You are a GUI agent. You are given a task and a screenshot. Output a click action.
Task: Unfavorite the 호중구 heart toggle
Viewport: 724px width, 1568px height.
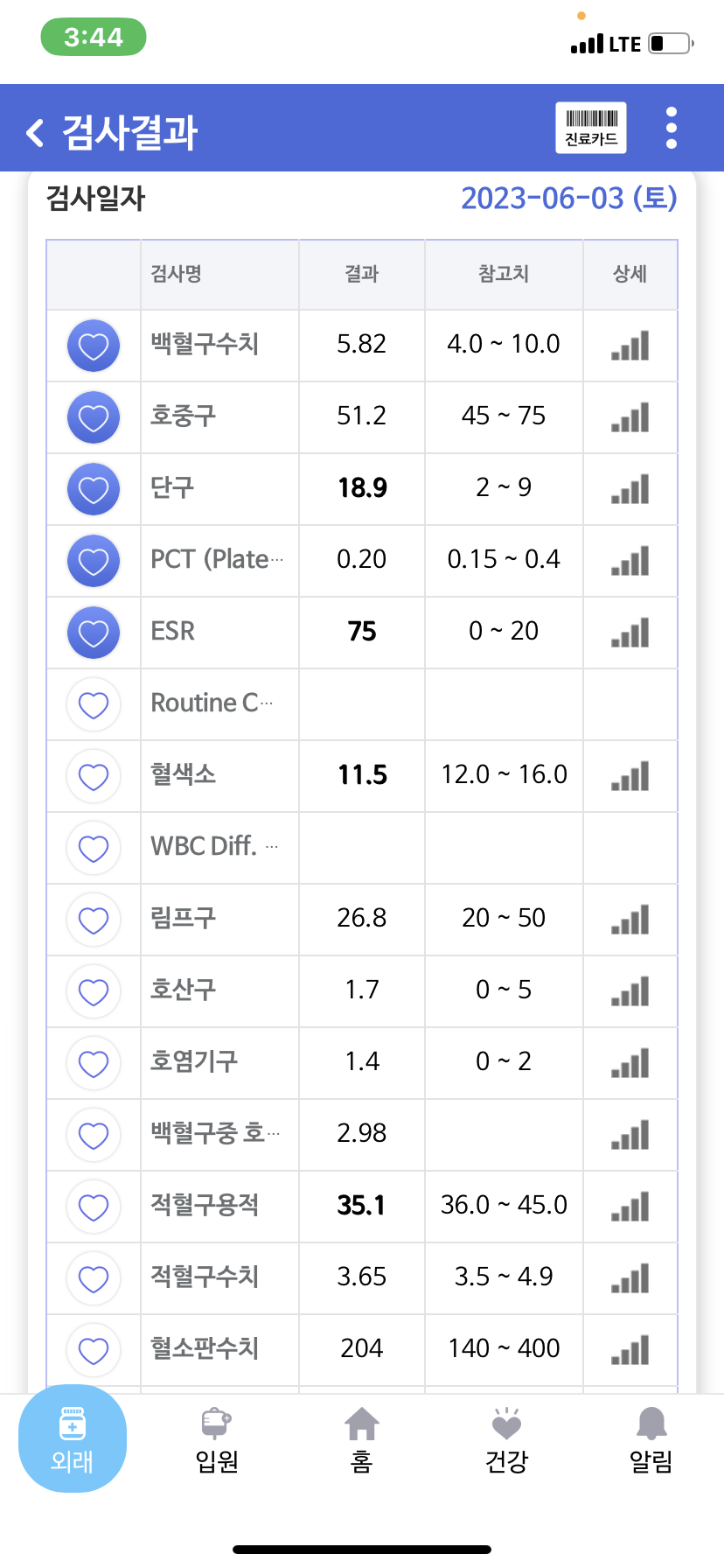click(x=94, y=417)
